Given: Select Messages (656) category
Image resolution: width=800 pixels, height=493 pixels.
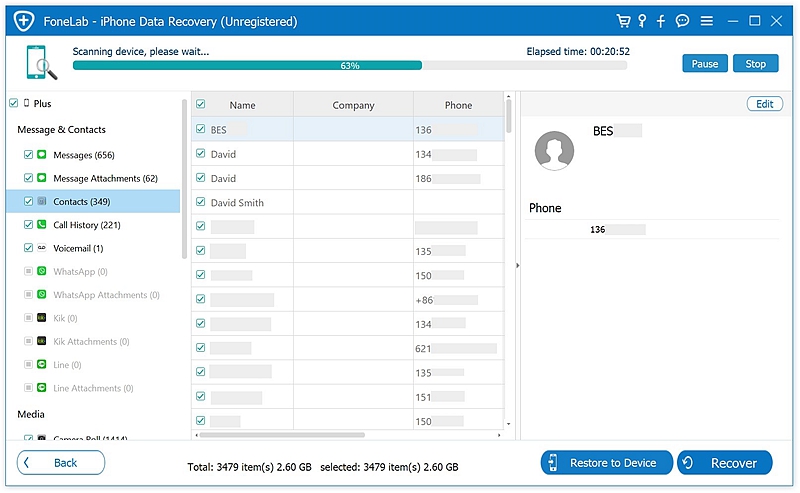Looking at the screenshot, I should pos(84,155).
